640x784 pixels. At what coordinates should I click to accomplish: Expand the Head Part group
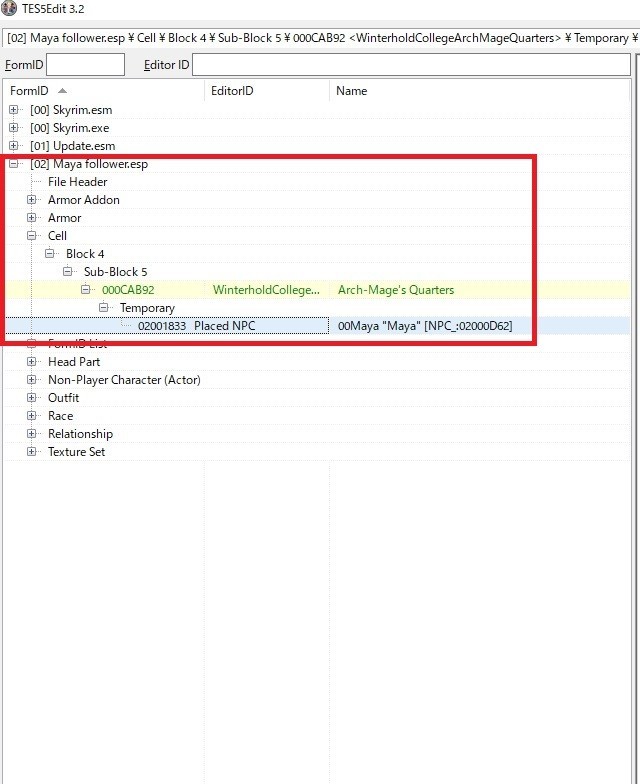[32, 362]
